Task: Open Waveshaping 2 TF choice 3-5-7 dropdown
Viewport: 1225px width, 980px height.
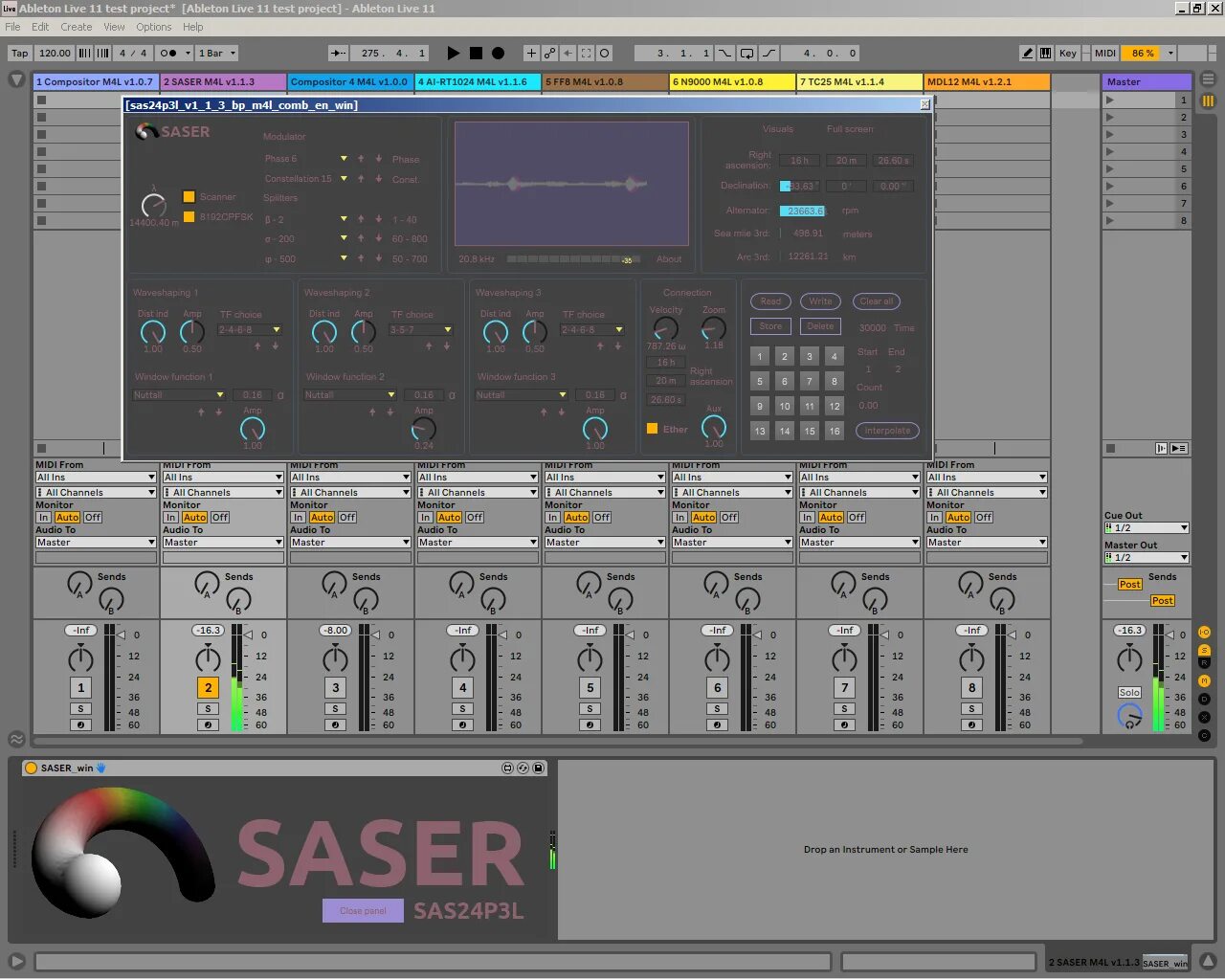Action: [x=420, y=329]
